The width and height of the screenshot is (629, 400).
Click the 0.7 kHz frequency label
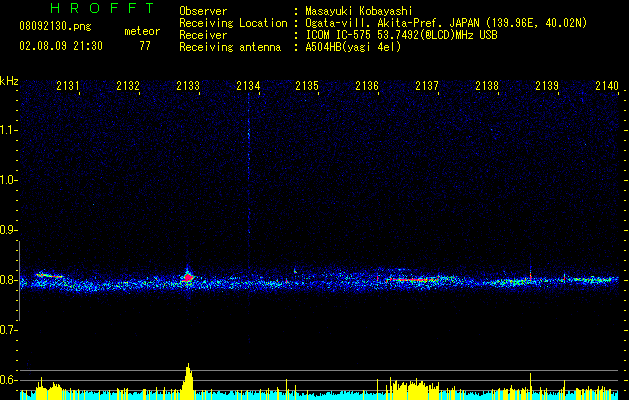[7, 330]
